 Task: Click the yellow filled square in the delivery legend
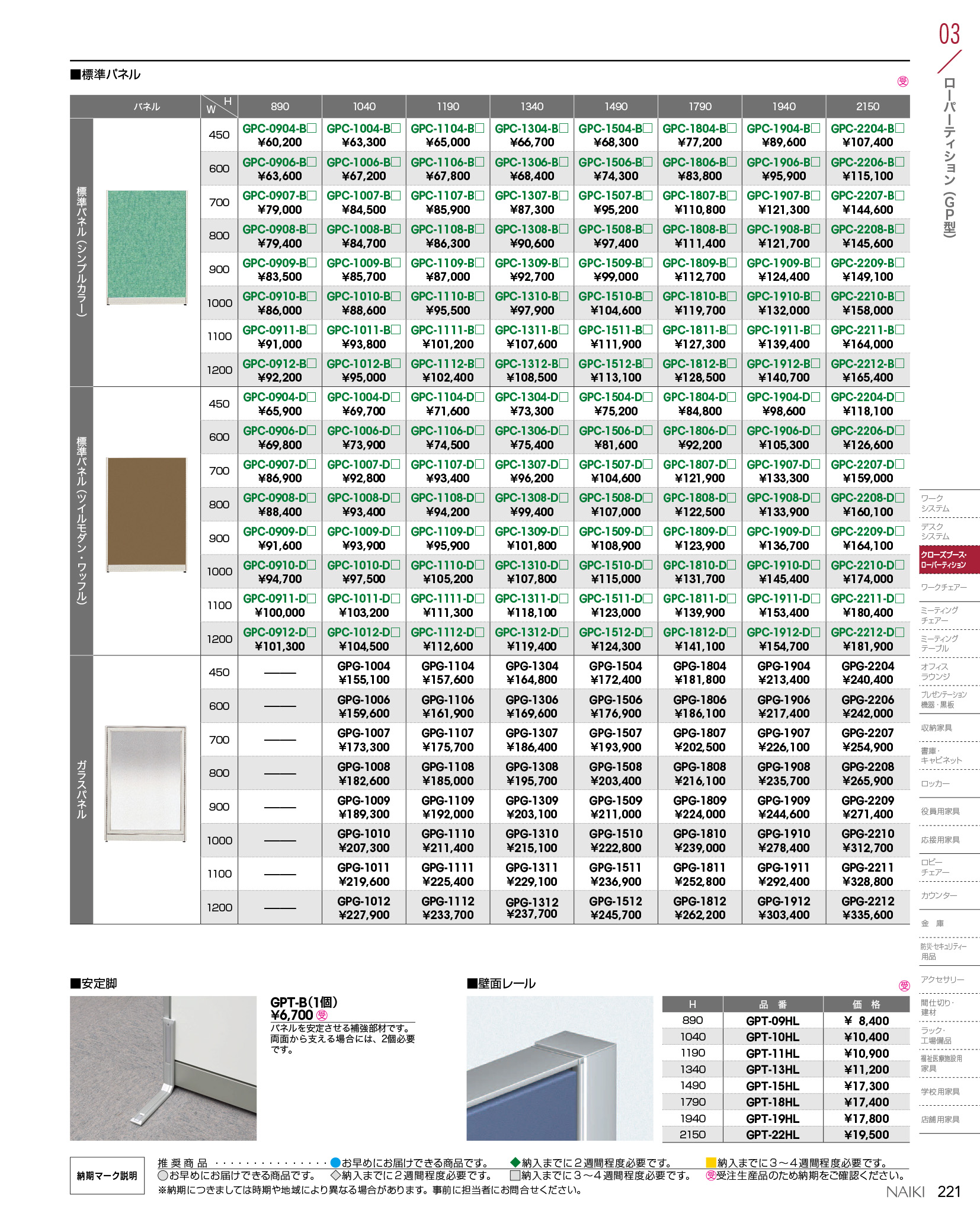pyautogui.click(x=711, y=1163)
